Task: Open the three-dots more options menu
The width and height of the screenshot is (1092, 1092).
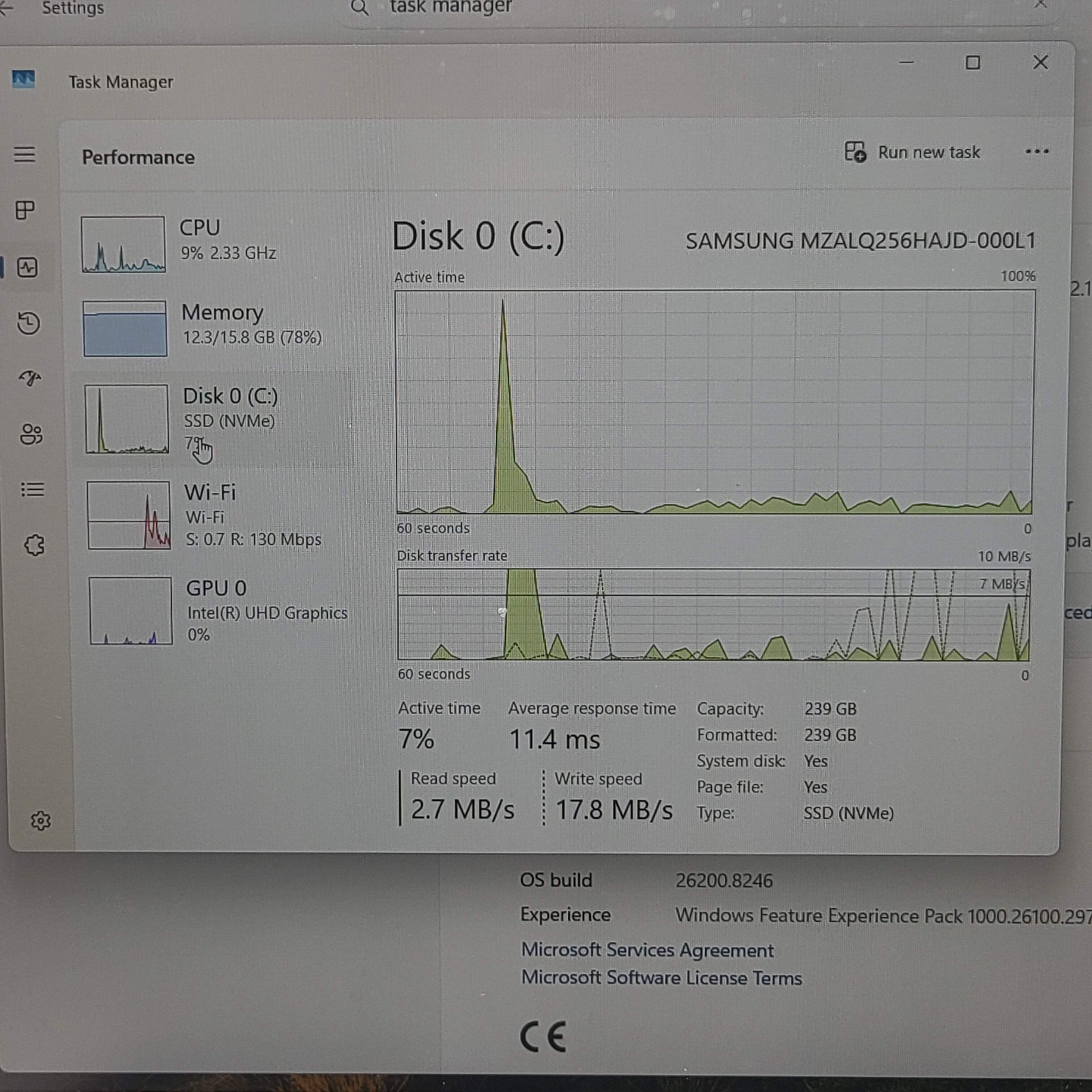Action: (1037, 152)
